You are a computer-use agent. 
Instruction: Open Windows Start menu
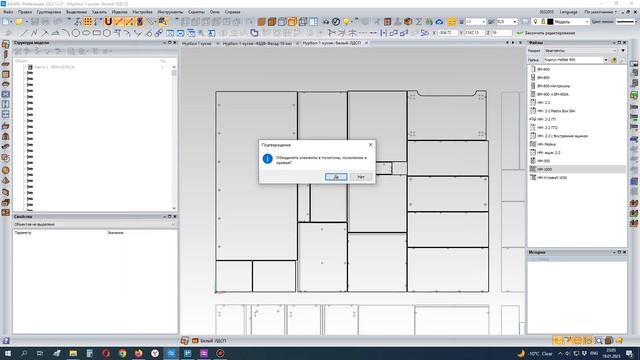pos(7,353)
